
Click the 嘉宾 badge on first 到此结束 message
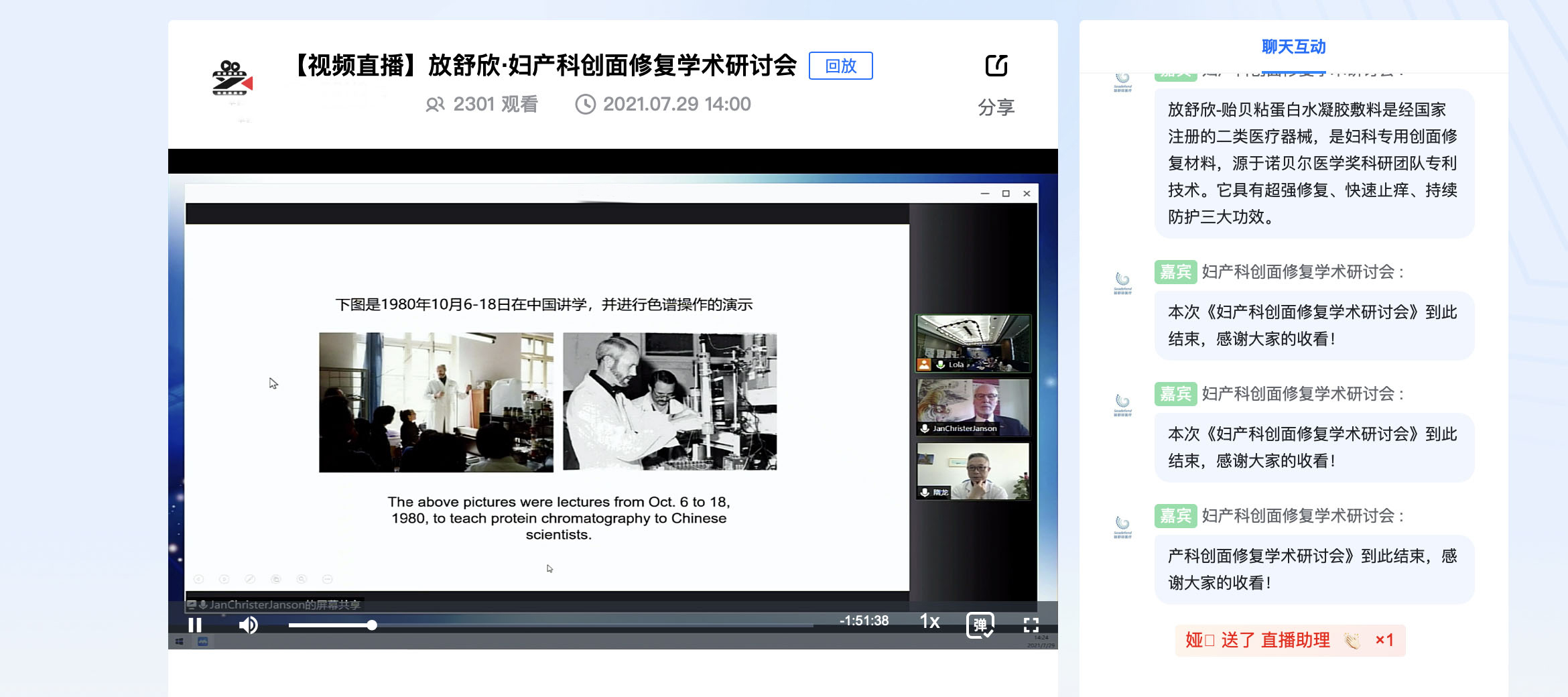point(1175,272)
